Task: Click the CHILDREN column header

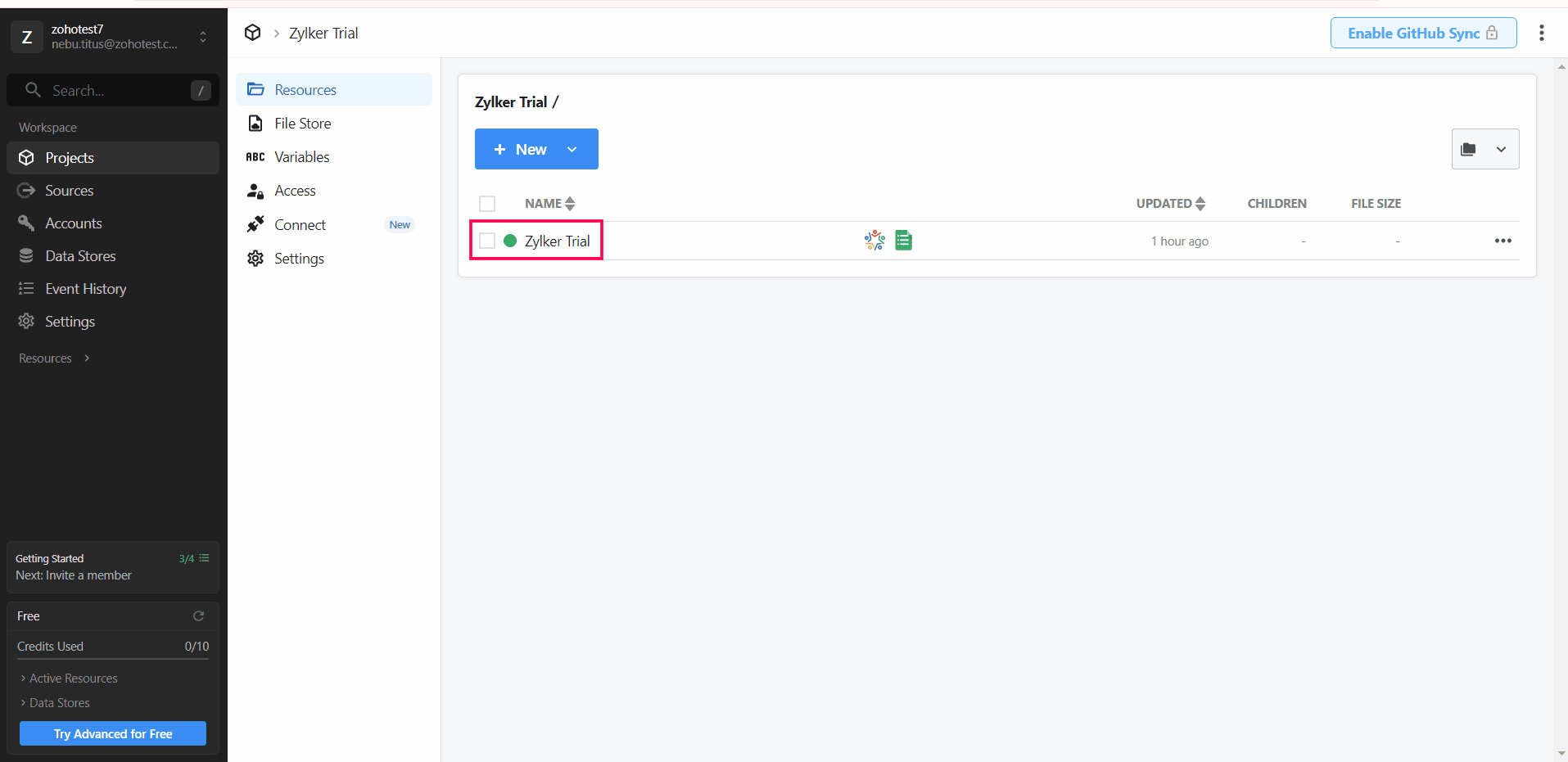Action: tap(1277, 204)
